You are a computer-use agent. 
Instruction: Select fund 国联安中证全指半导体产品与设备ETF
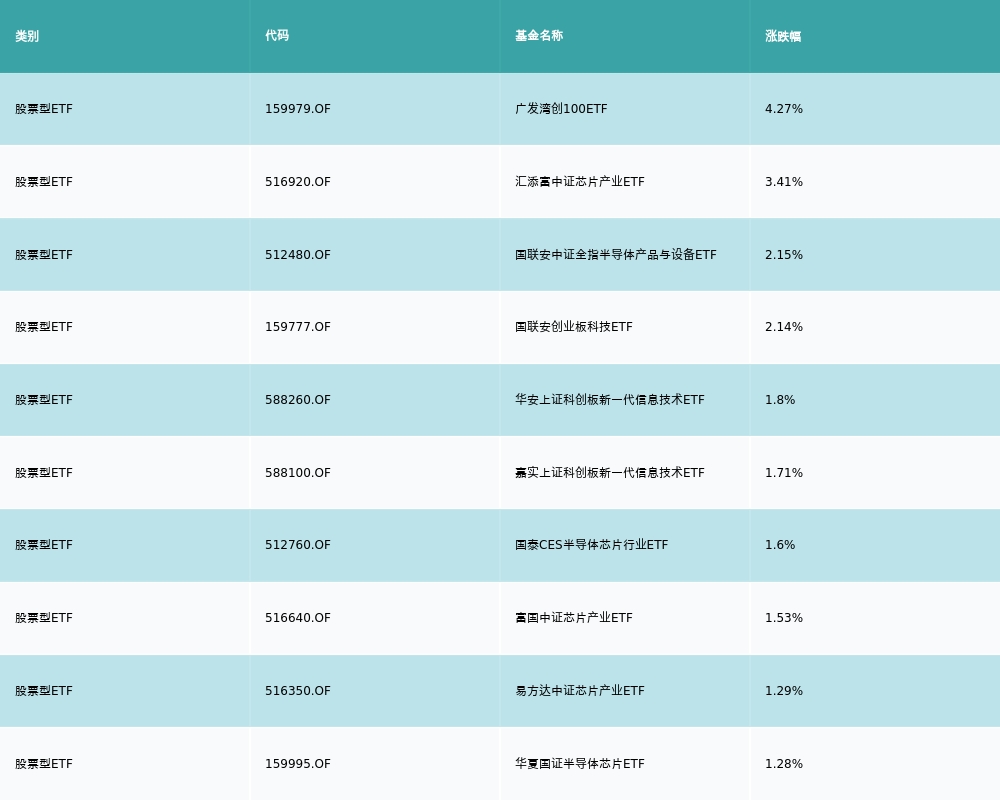(616, 255)
